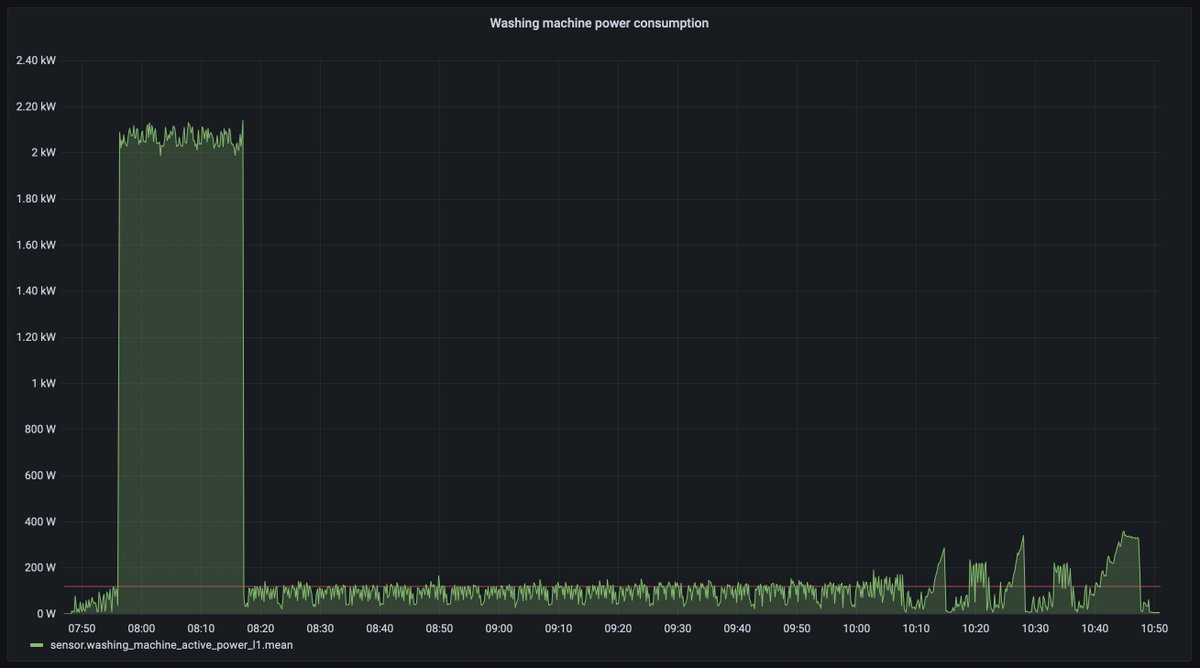1200x668 pixels.
Task: Click the 08:50 time axis label
Action: (x=439, y=628)
